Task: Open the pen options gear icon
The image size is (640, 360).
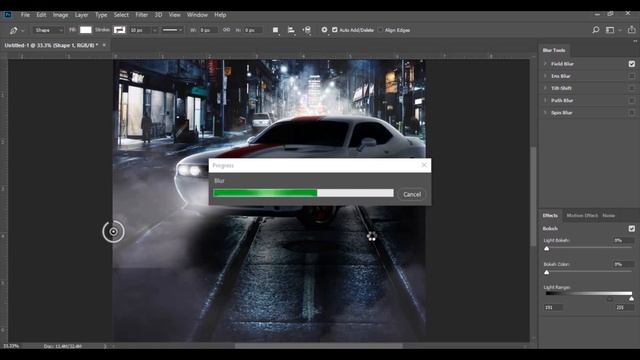Action: 324,30
